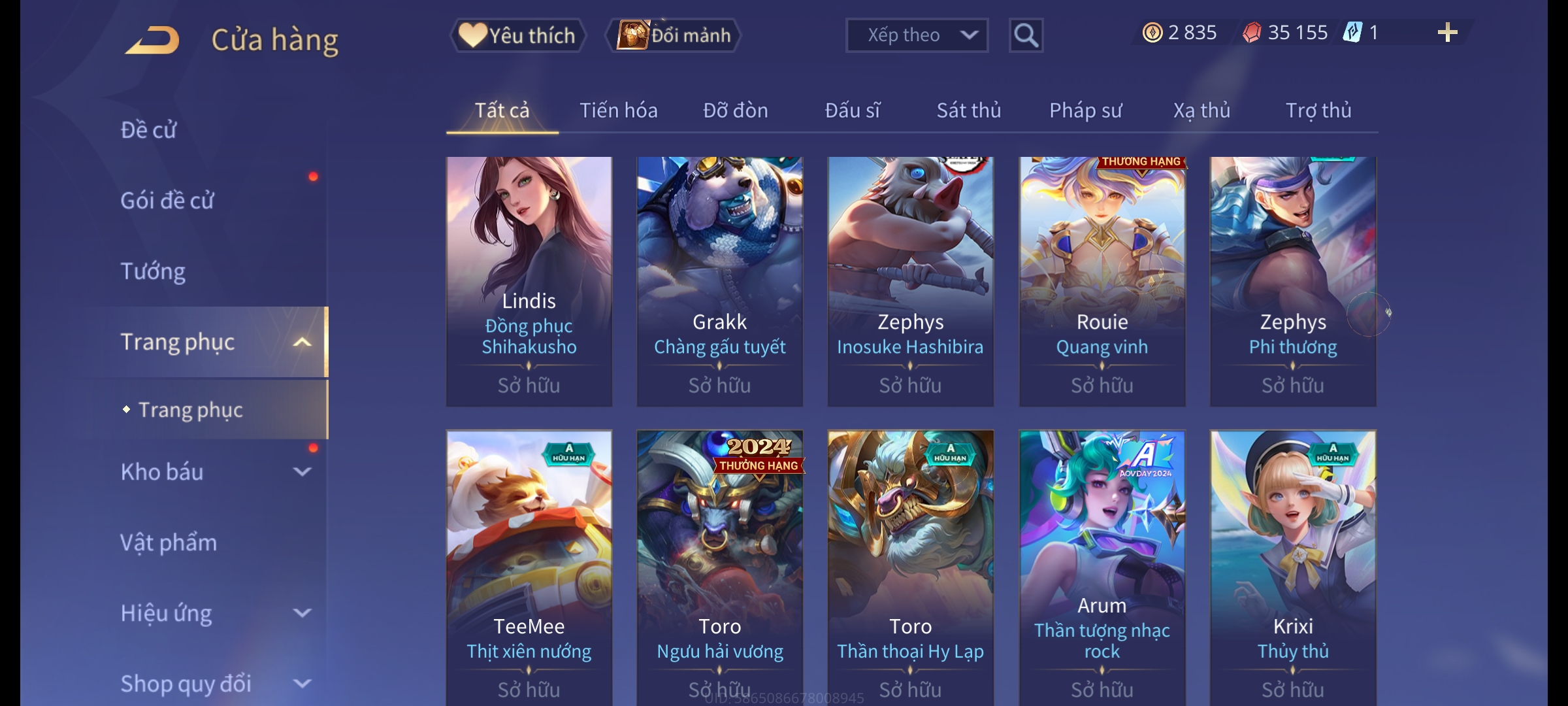Select Lindis Đồng phục Shihakusho skin card
Viewport: 1568px width, 706px height.
click(529, 282)
